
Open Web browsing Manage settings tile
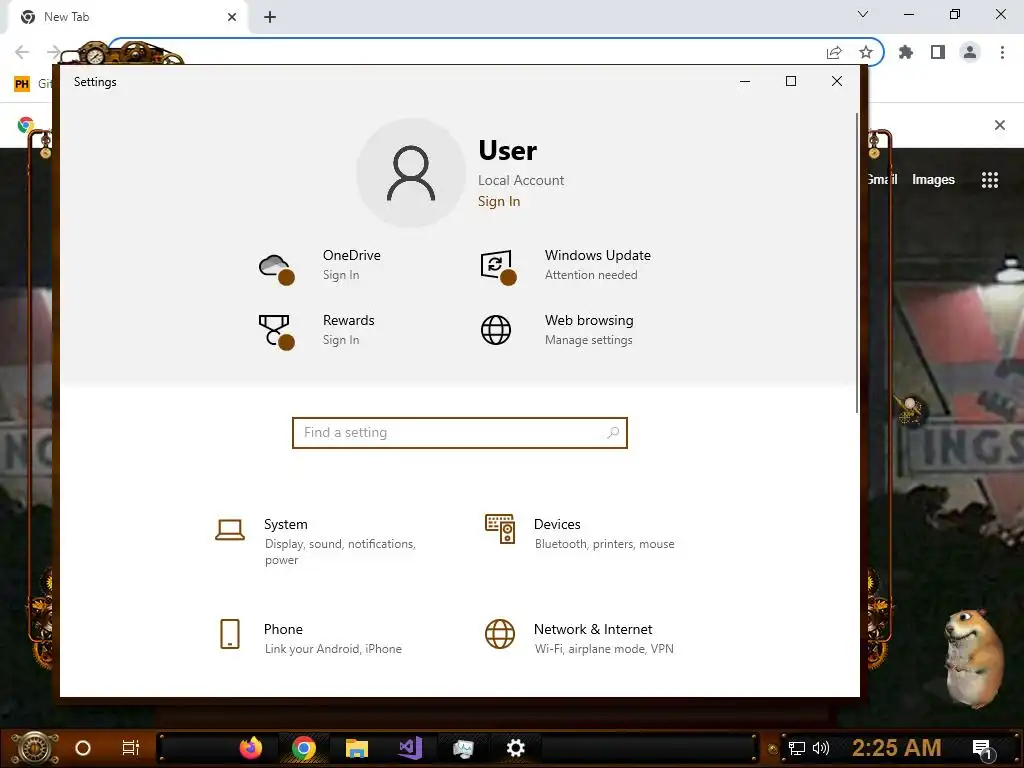pyautogui.click(x=566, y=330)
